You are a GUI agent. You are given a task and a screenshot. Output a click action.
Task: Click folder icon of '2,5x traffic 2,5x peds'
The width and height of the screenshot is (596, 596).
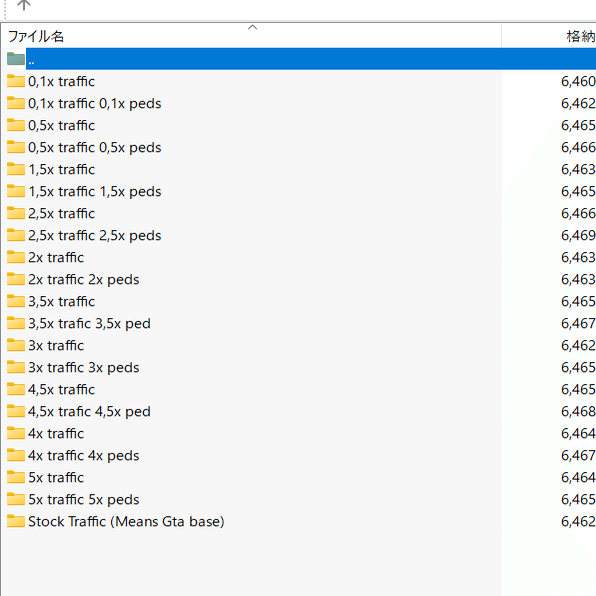pyautogui.click(x=16, y=235)
